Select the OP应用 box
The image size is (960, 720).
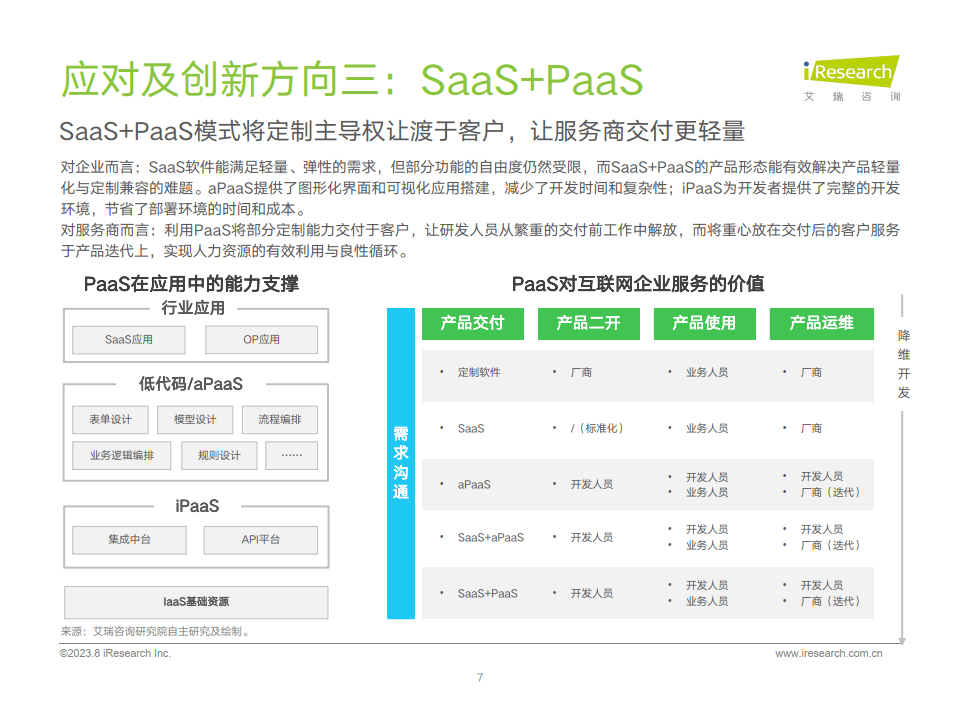pos(261,340)
